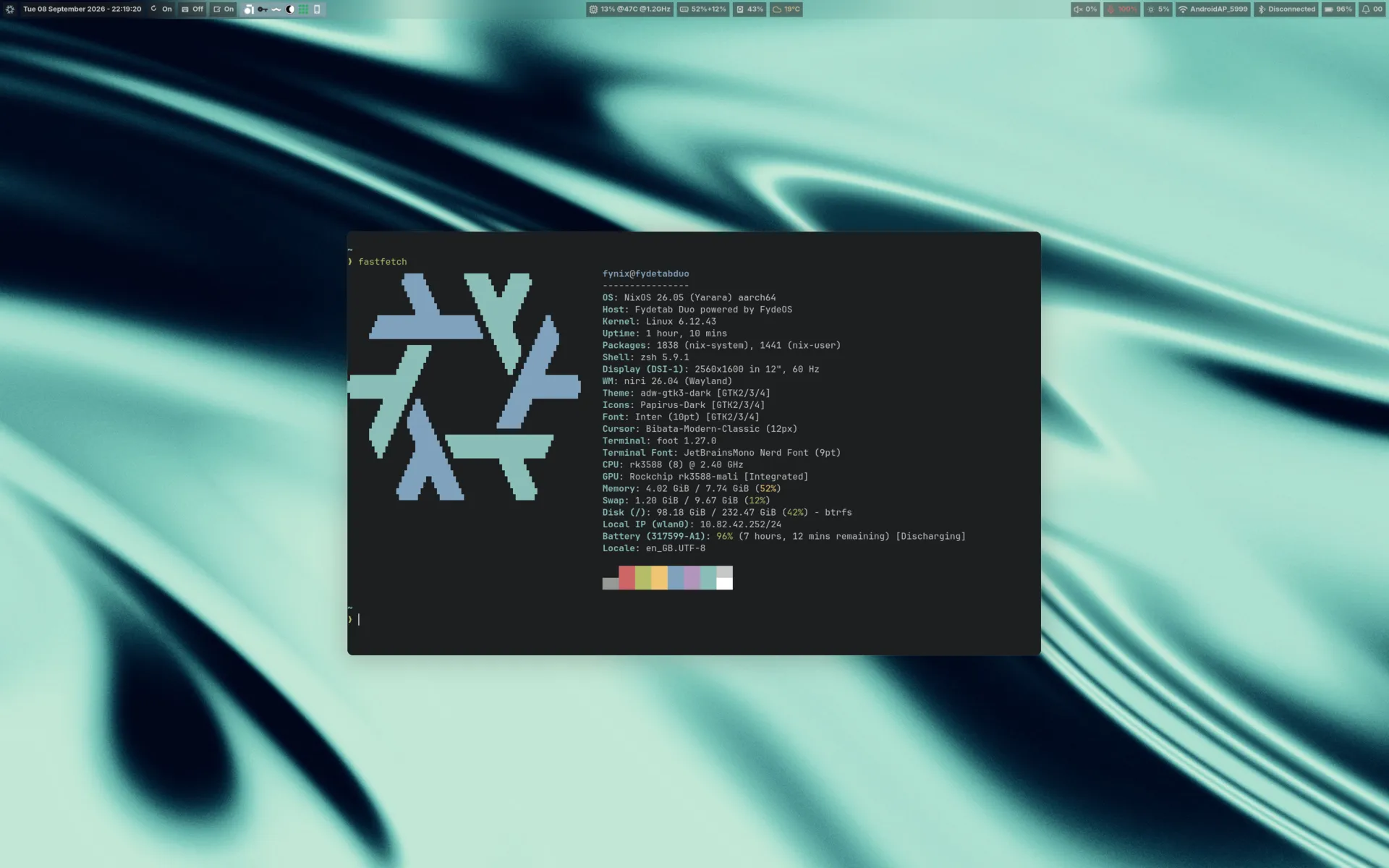This screenshot has height=868, width=1389.
Task: Click the NixOS ASCII logo in the terminal
Action: 464,387
